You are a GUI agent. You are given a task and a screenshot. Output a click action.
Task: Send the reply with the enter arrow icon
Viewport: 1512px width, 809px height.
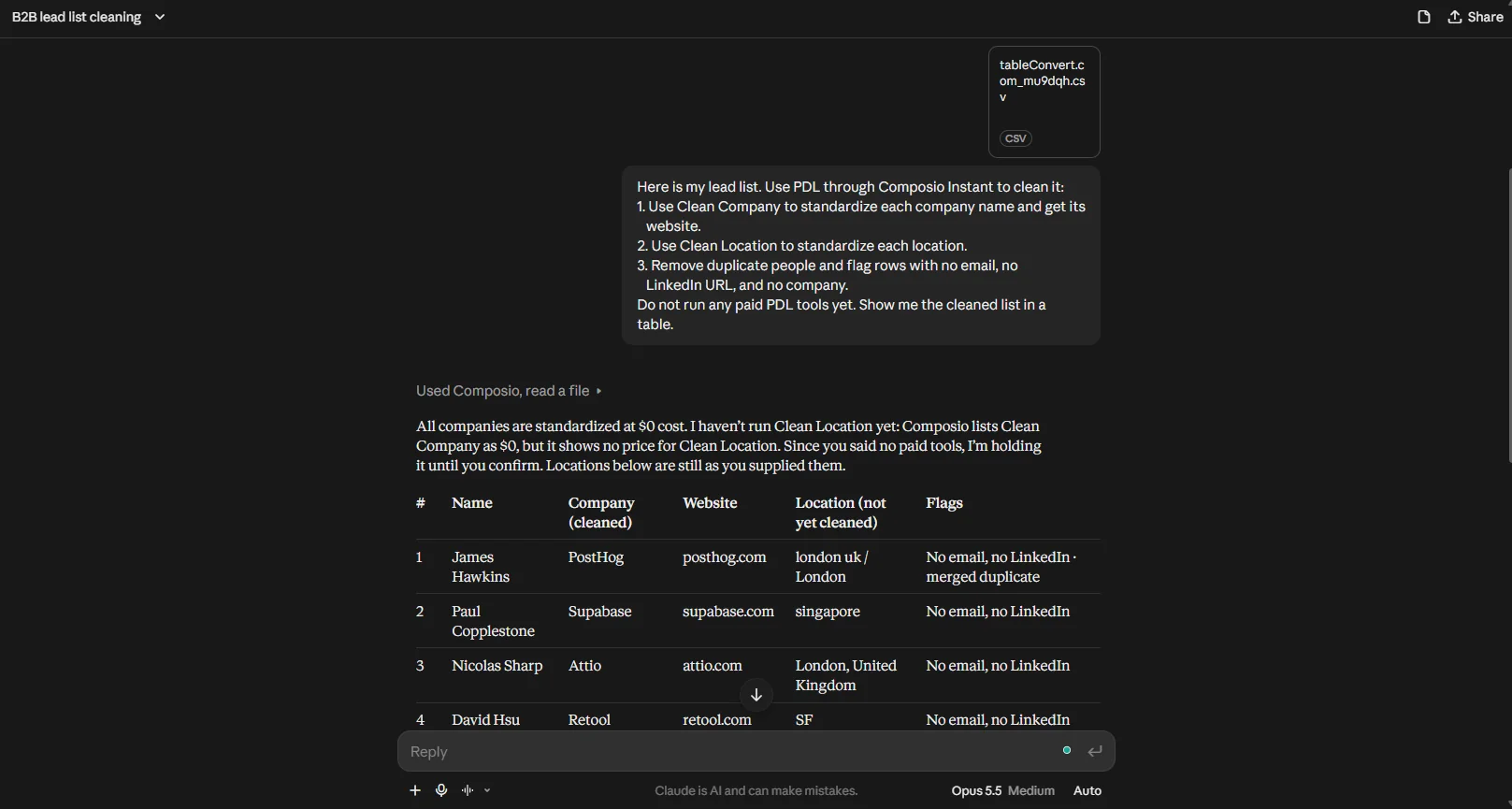[x=1095, y=751]
